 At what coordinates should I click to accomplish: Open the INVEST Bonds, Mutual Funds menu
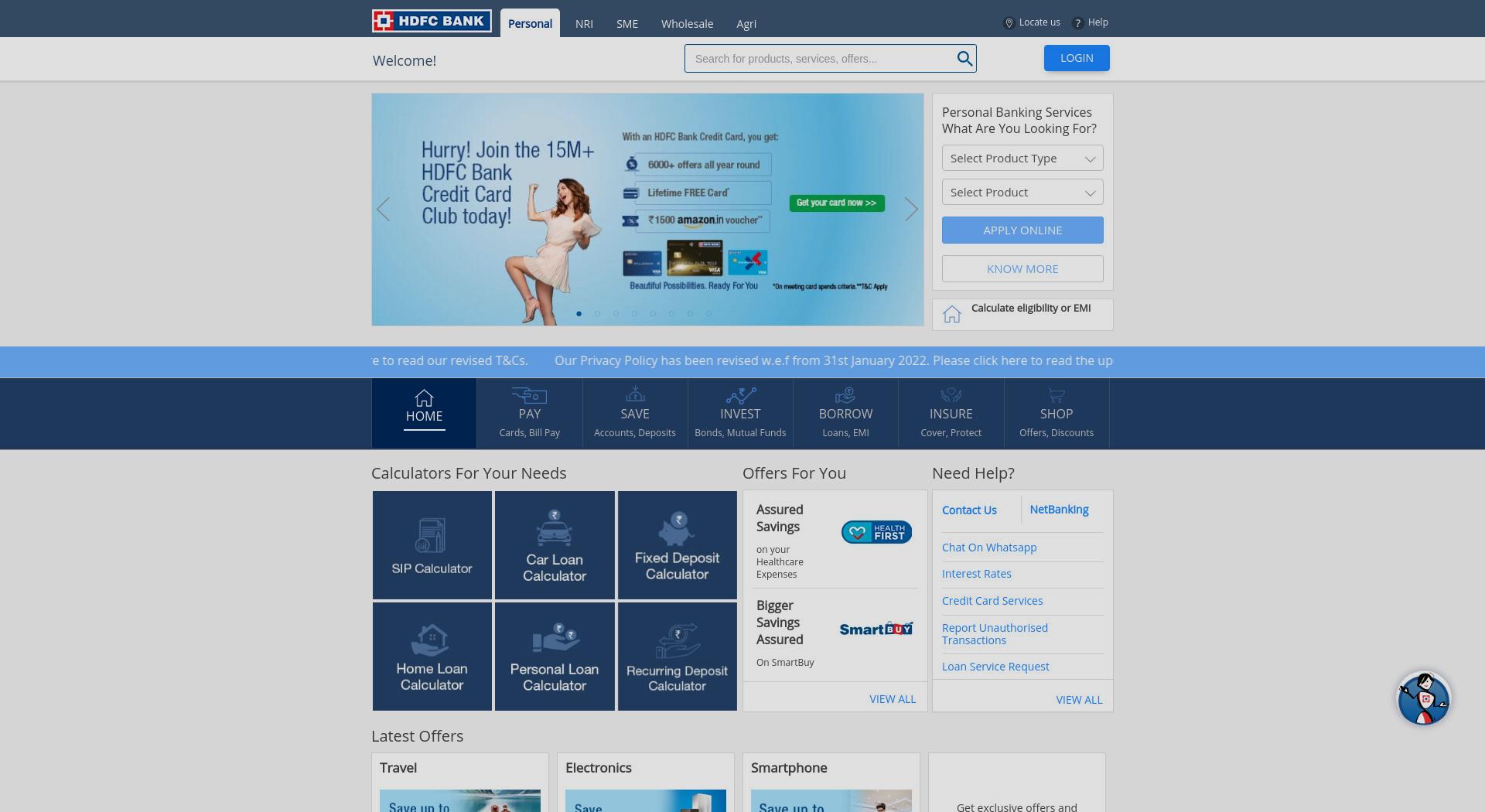coord(740,413)
